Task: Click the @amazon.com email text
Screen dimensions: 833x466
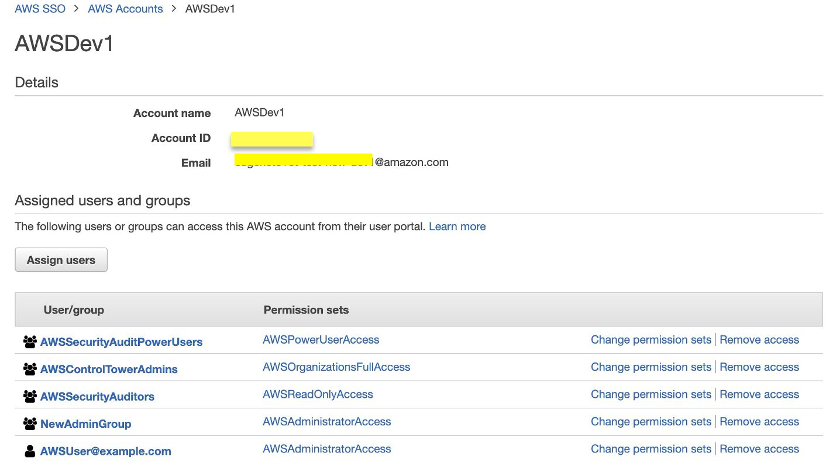Action: point(411,163)
